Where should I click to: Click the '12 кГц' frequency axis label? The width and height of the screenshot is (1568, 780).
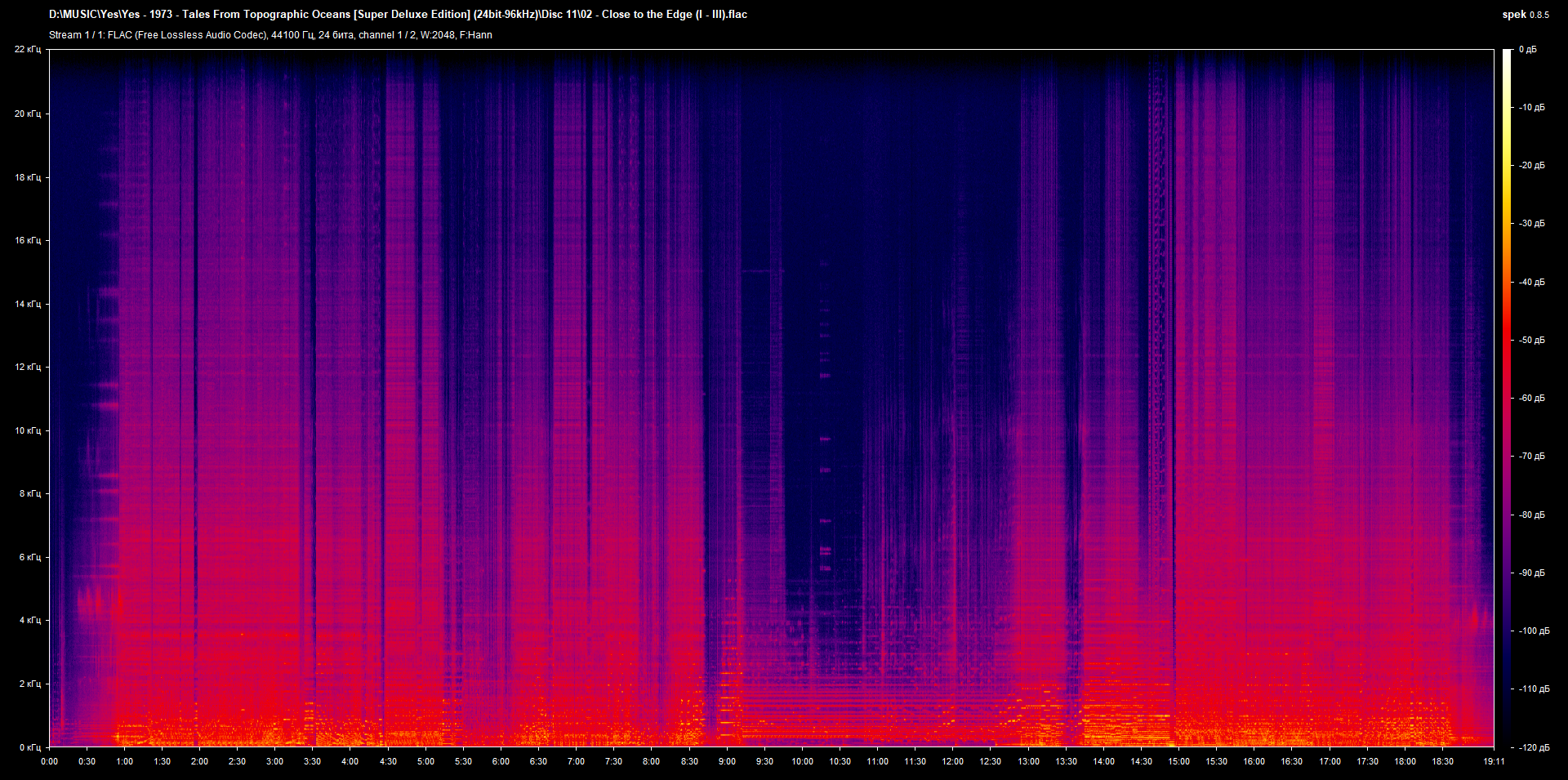click(x=27, y=367)
